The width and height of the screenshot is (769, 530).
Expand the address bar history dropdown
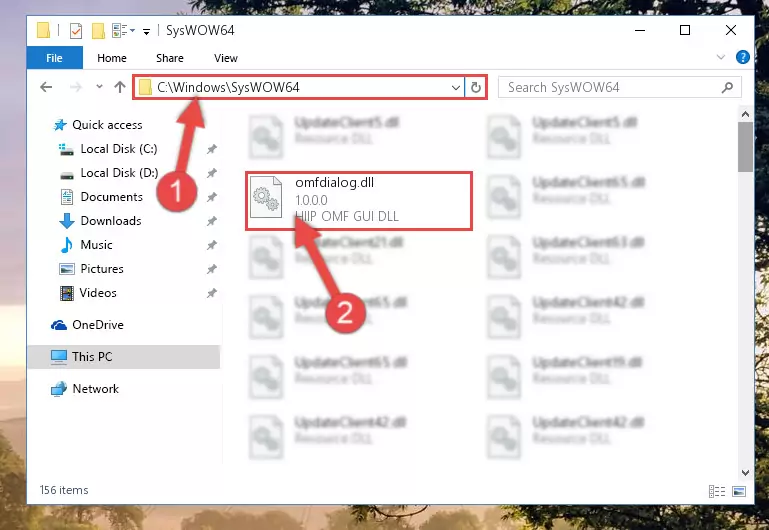click(456, 88)
